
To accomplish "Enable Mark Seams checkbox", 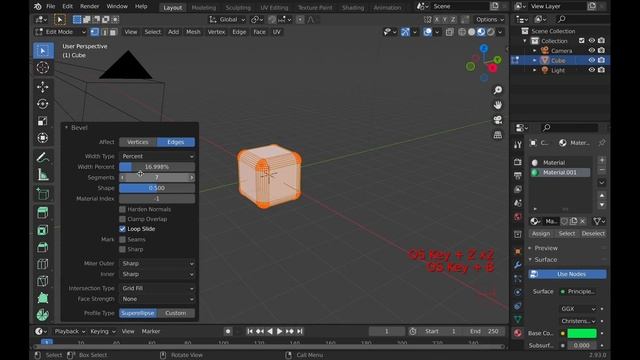I will pyautogui.click(x=122, y=240).
